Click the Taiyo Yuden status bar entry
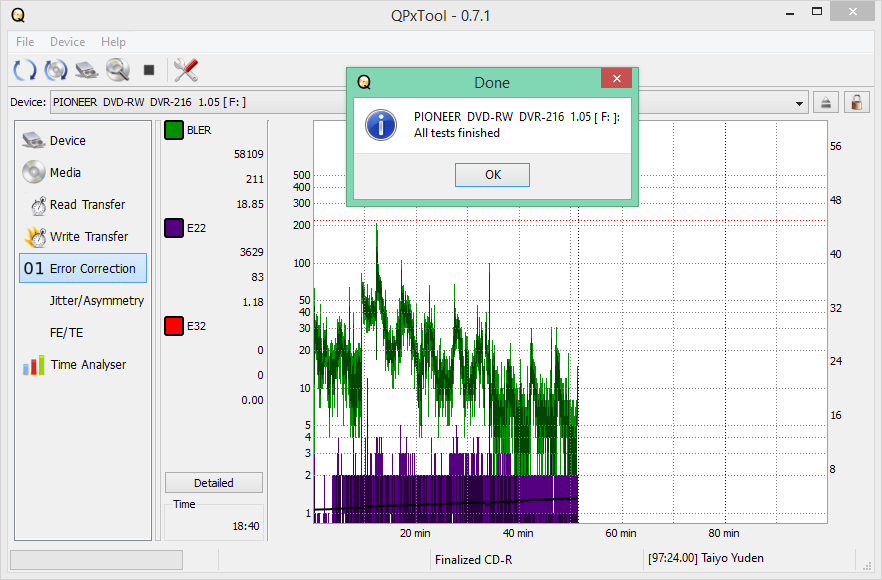 click(705, 558)
